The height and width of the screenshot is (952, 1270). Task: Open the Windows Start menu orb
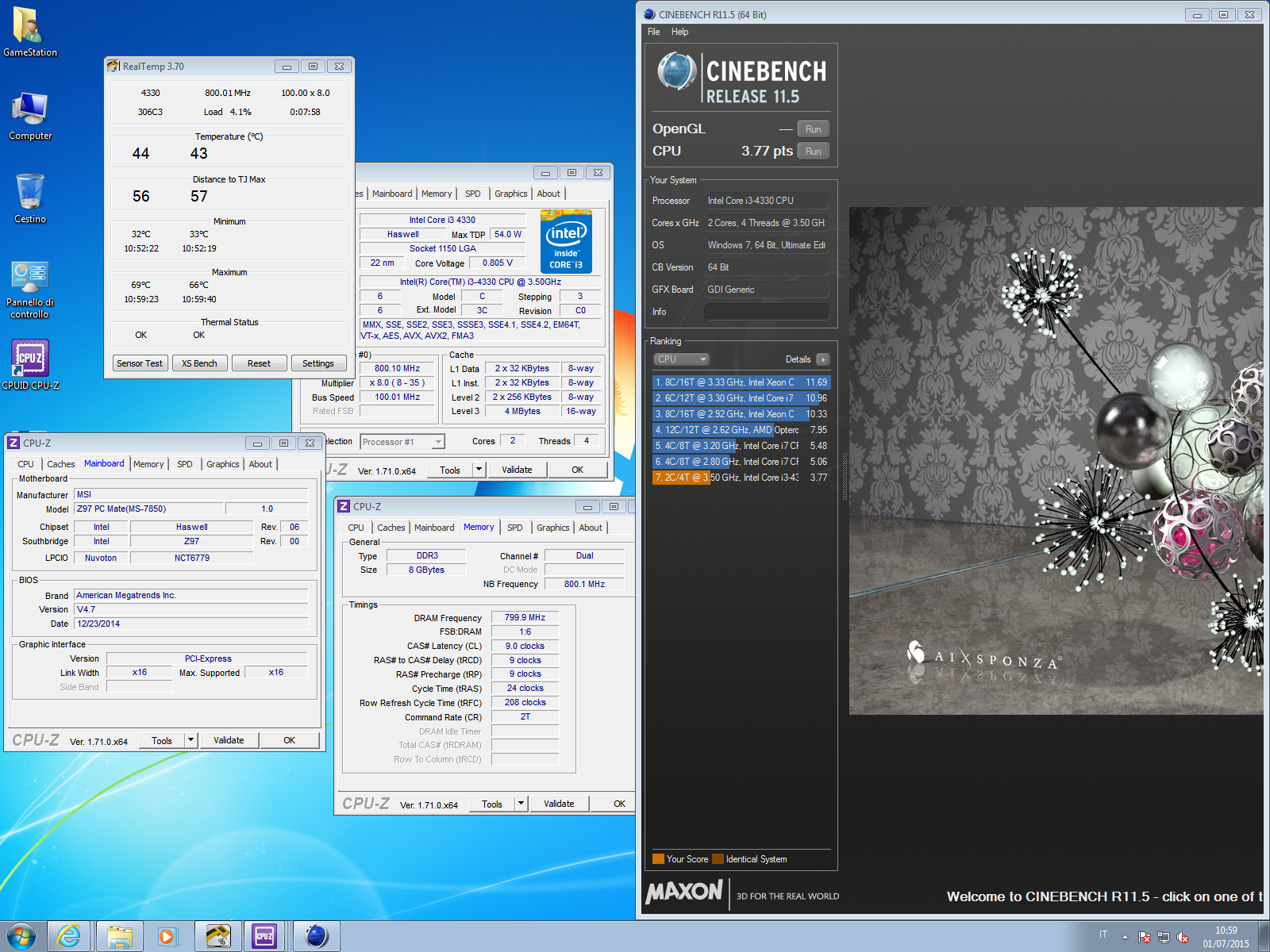21,937
